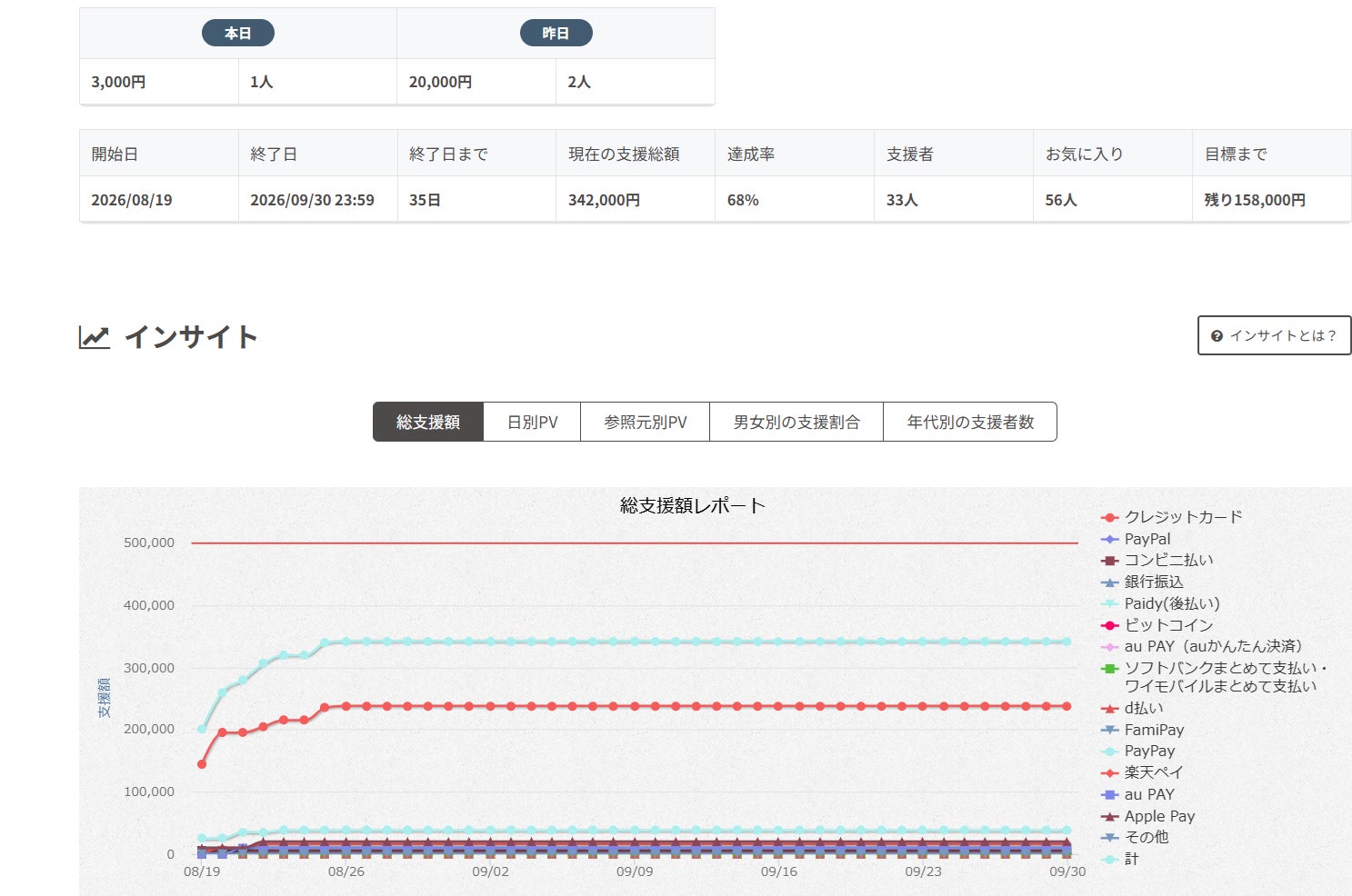The width and height of the screenshot is (1352, 896).
Task: Click the 楽天ペイ legend marker icon
Action: (x=1109, y=773)
